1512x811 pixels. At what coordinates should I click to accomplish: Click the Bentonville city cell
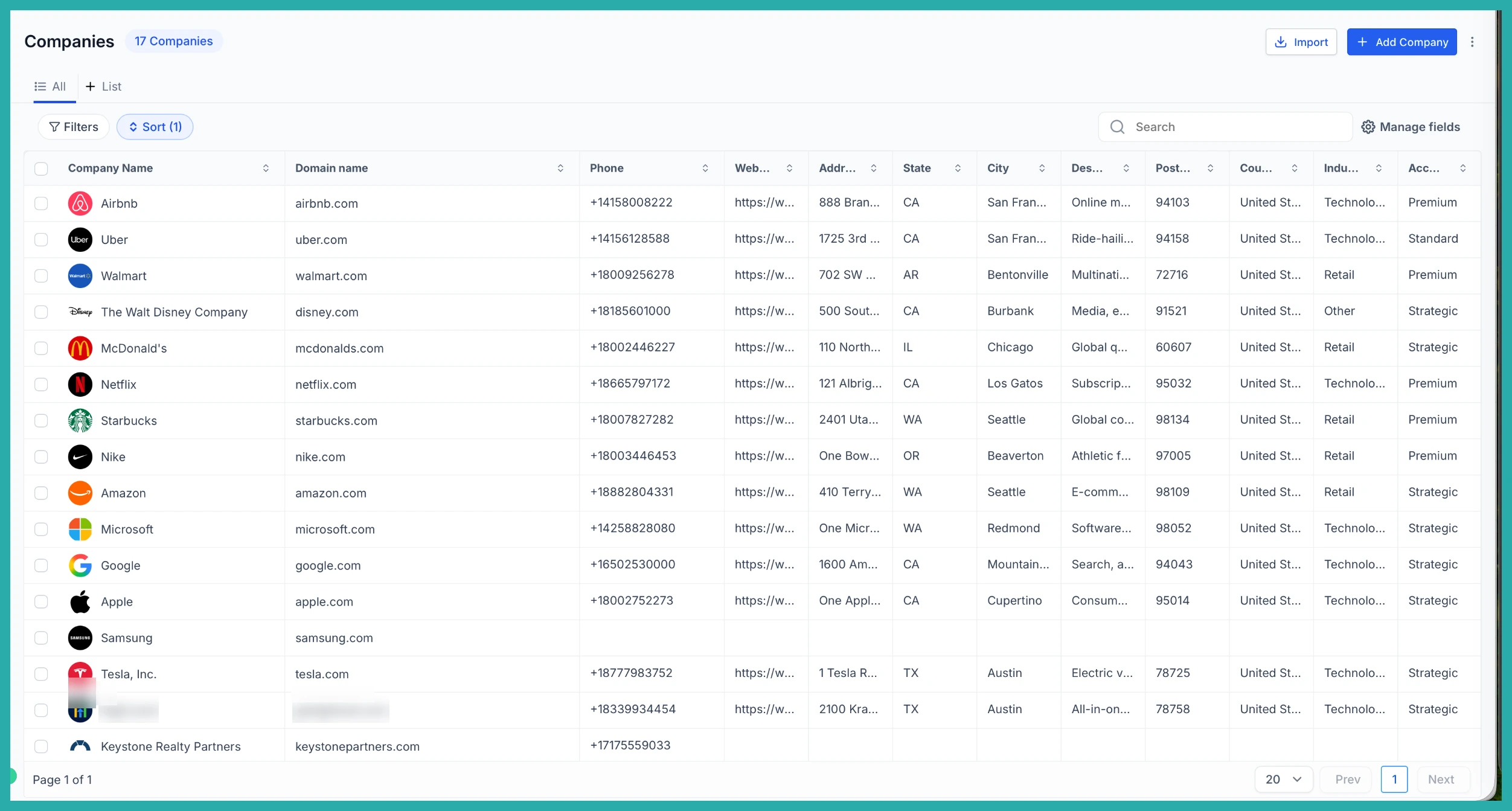[x=1018, y=275]
